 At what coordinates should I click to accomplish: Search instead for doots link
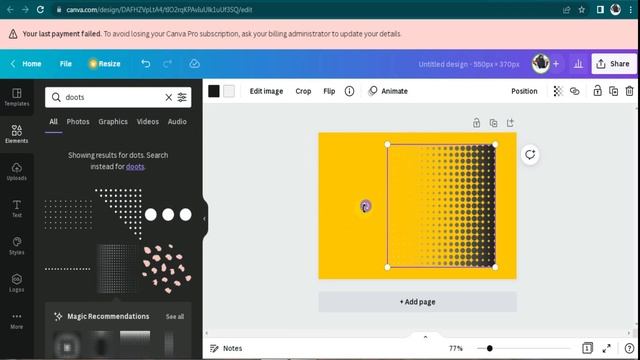(x=135, y=167)
